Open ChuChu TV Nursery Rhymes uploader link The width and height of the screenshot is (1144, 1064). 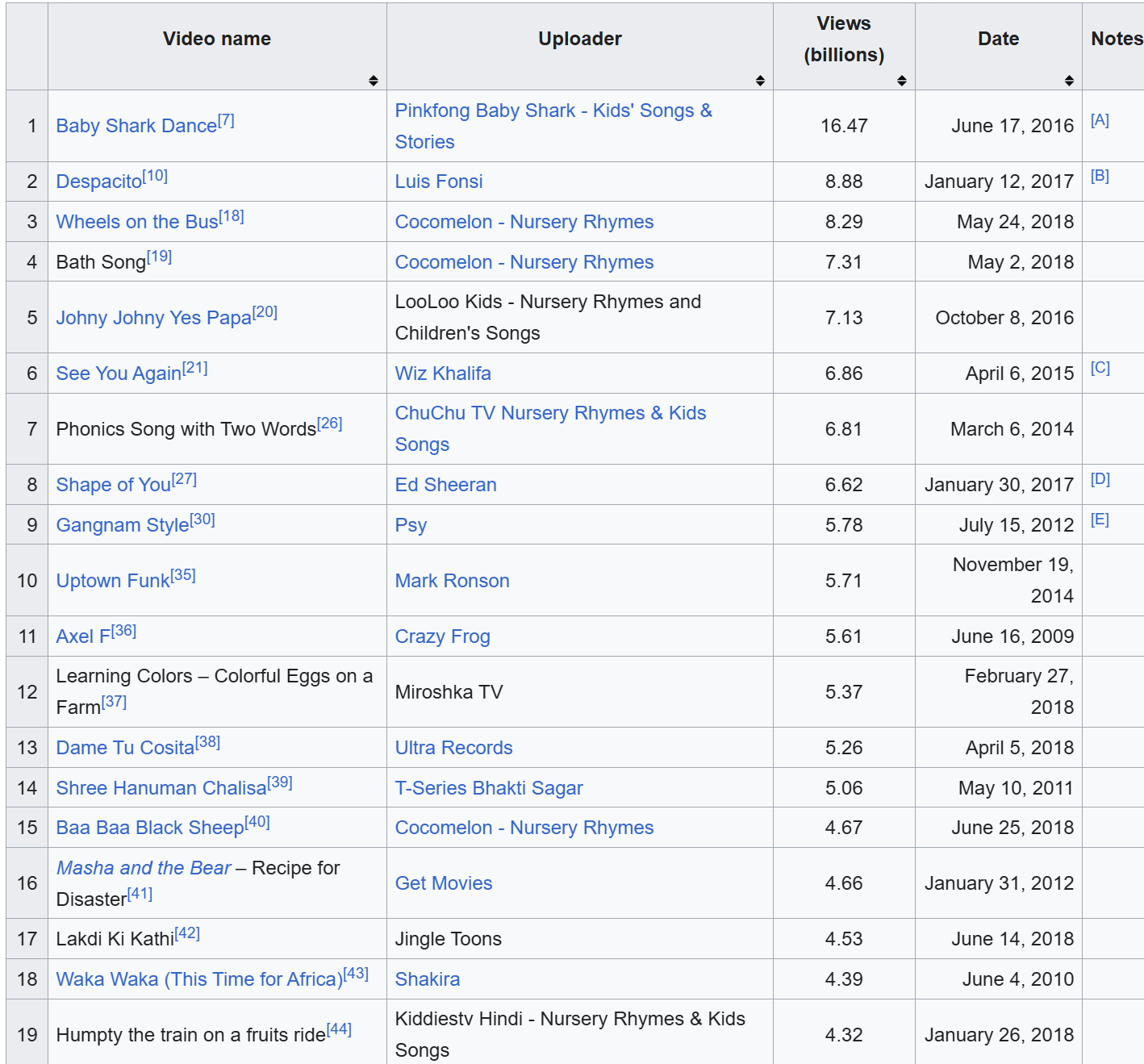click(x=551, y=428)
